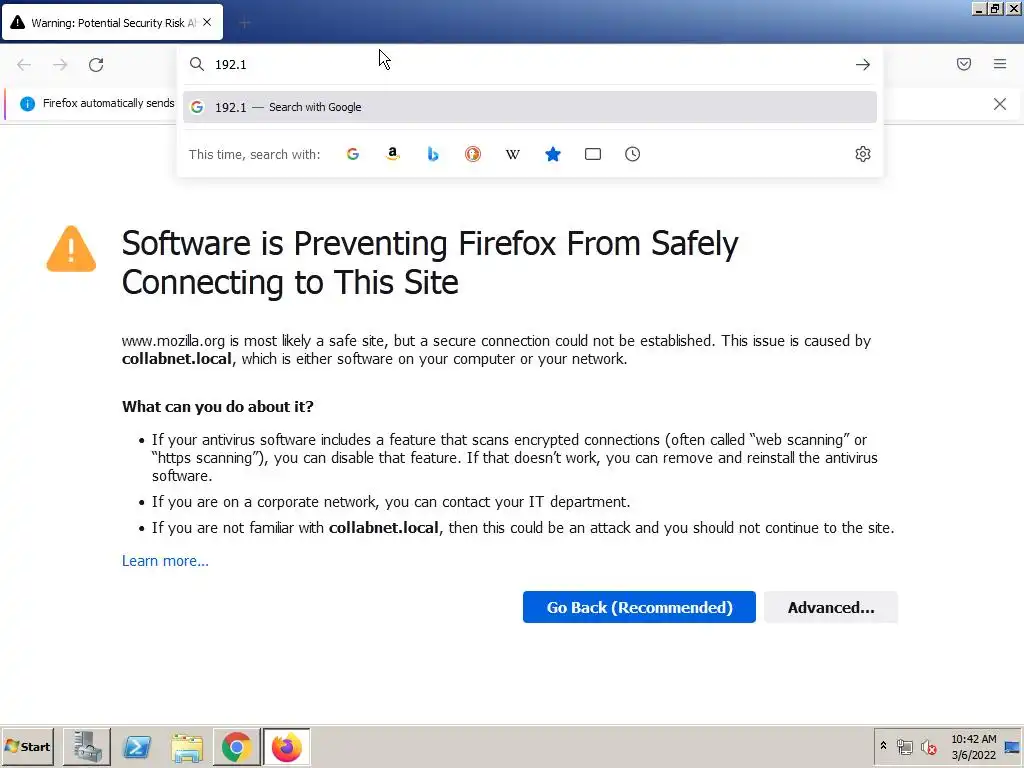Open a new tab with plus button
This screenshot has width=1024, height=768.
[x=245, y=24]
